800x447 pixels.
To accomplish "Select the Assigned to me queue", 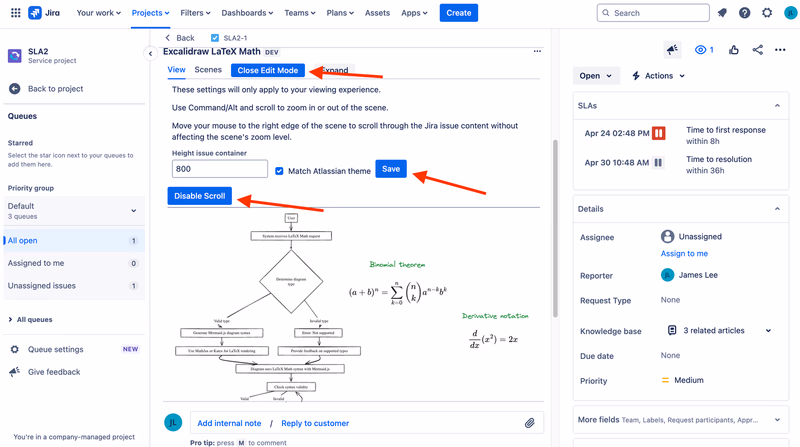I will point(73,263).
